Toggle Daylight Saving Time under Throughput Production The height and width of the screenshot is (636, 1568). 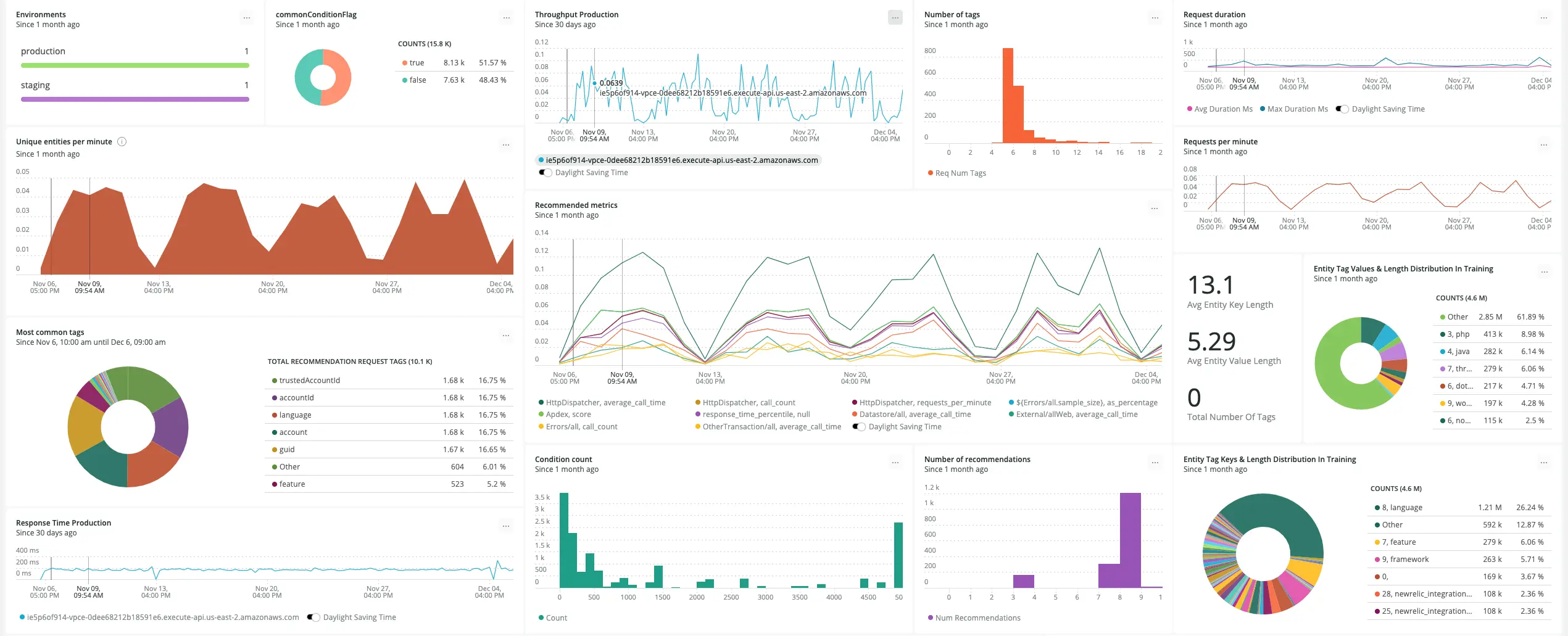(545, 173)
